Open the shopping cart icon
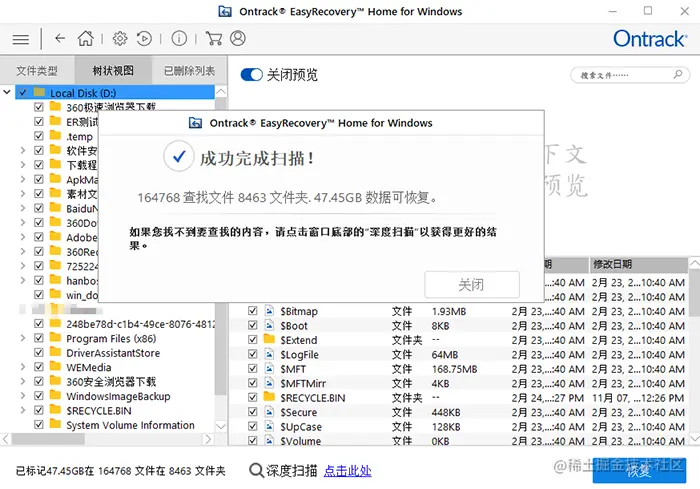This screenshot has width=700, height=489. coord(214,38)
